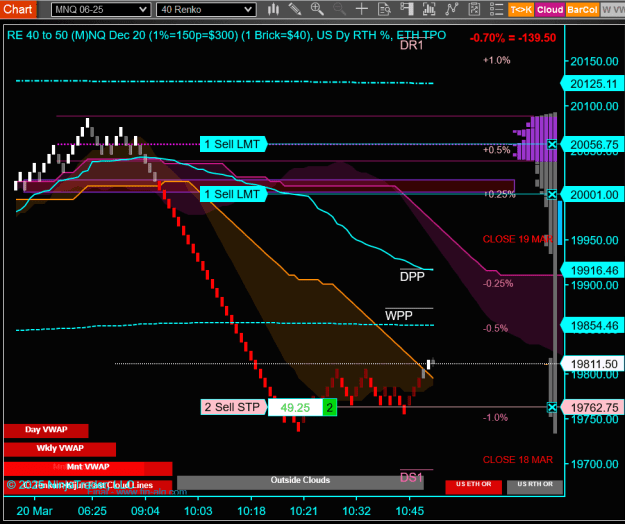Click the 19762.75 stop price marker
This screenshot has height=524, width=625.
(592, 407)
